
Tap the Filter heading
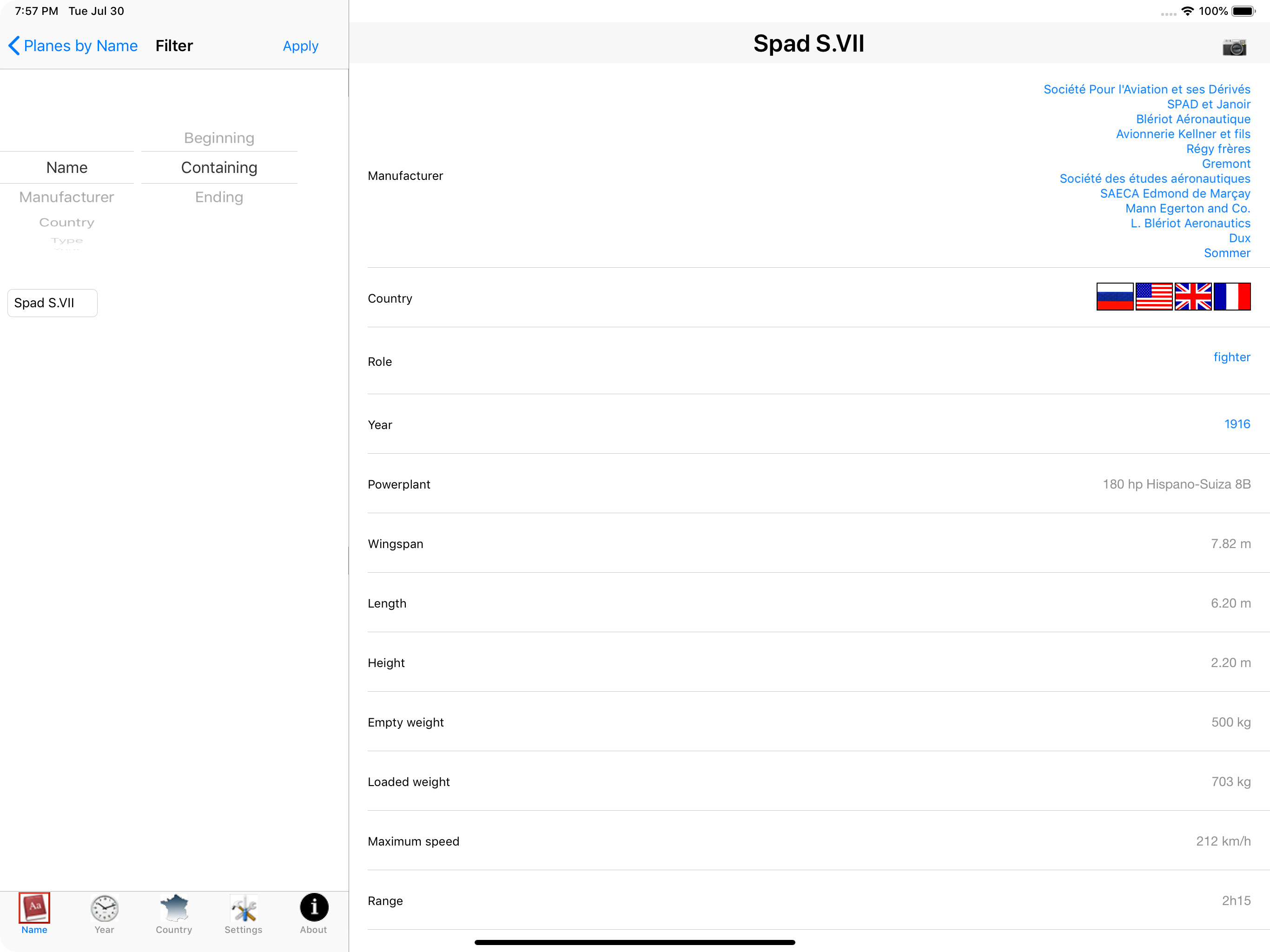coord(174,46)
